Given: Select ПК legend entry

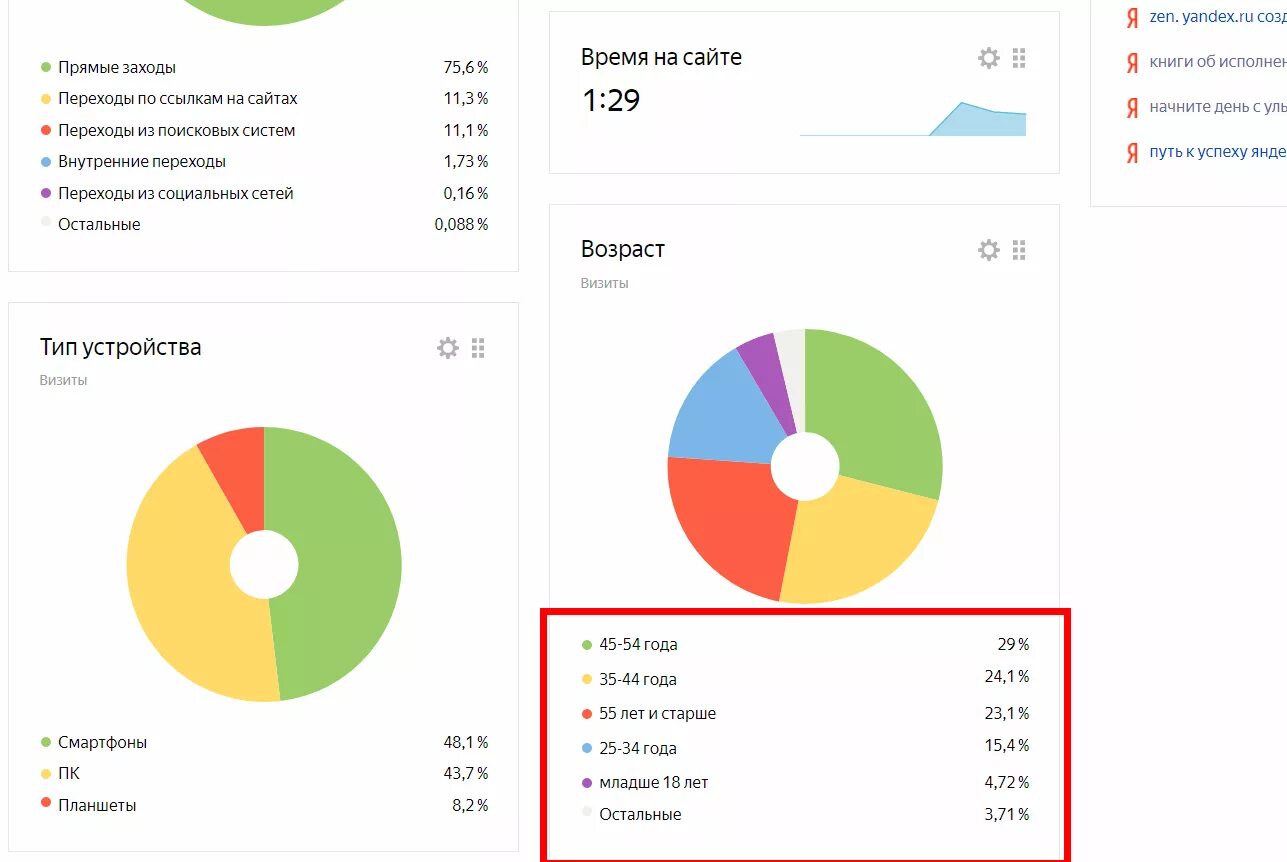Looking at the screenshot, I should point(69,773).
